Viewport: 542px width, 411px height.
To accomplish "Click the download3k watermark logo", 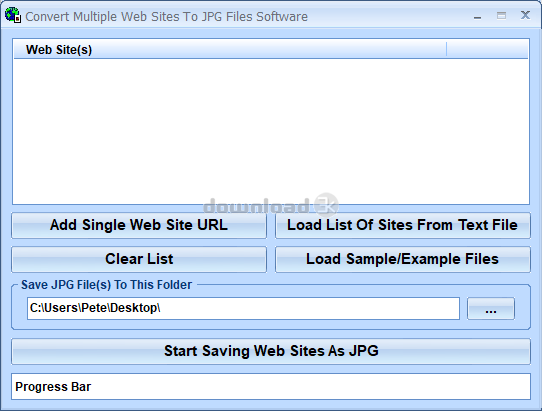I will pos(271,205).
